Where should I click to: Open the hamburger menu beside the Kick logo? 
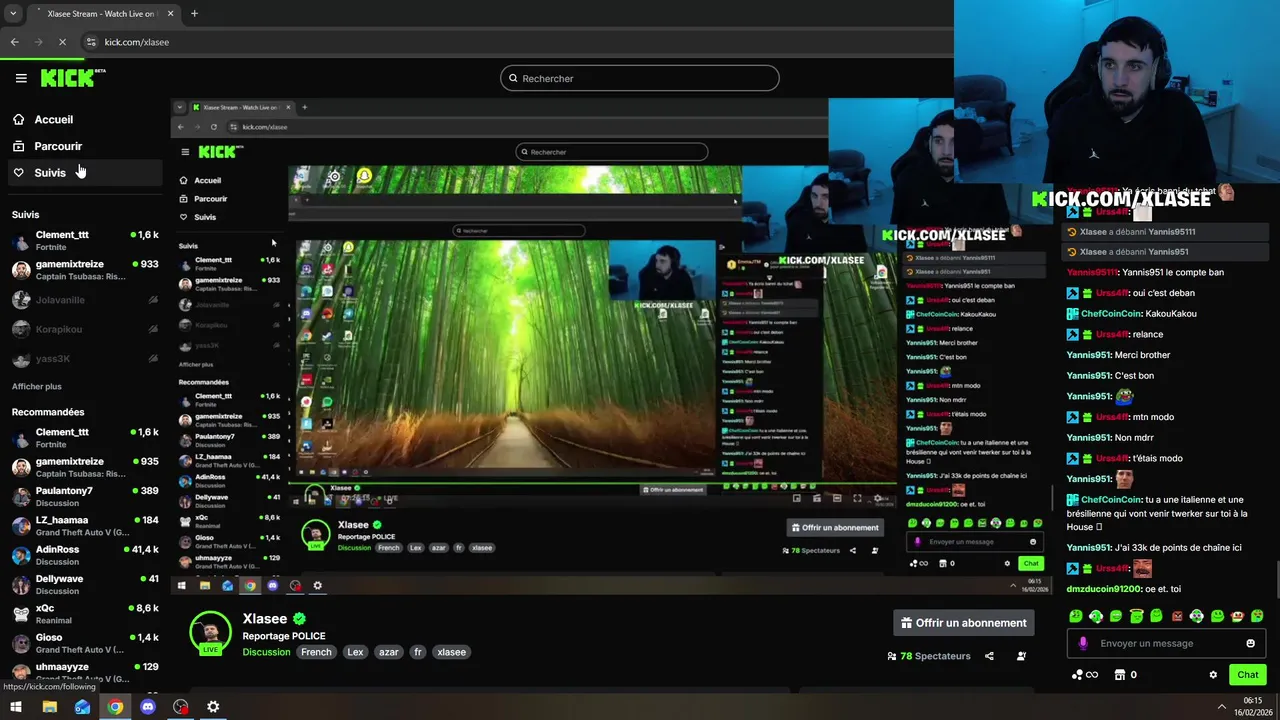click(21, 78)
